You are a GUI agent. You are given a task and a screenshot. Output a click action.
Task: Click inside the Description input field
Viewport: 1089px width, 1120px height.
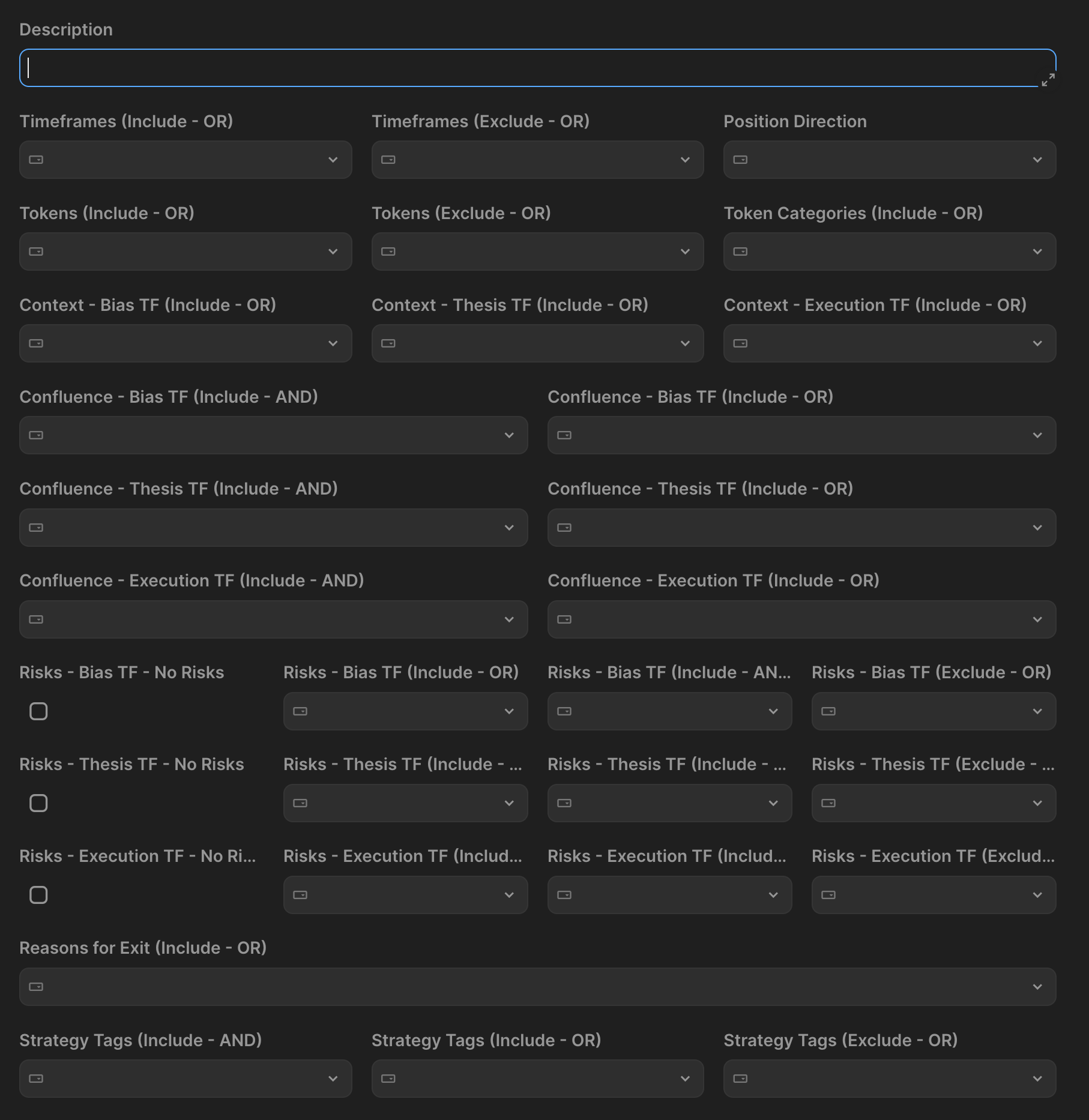pyautogui.click(x=420, y=67)
